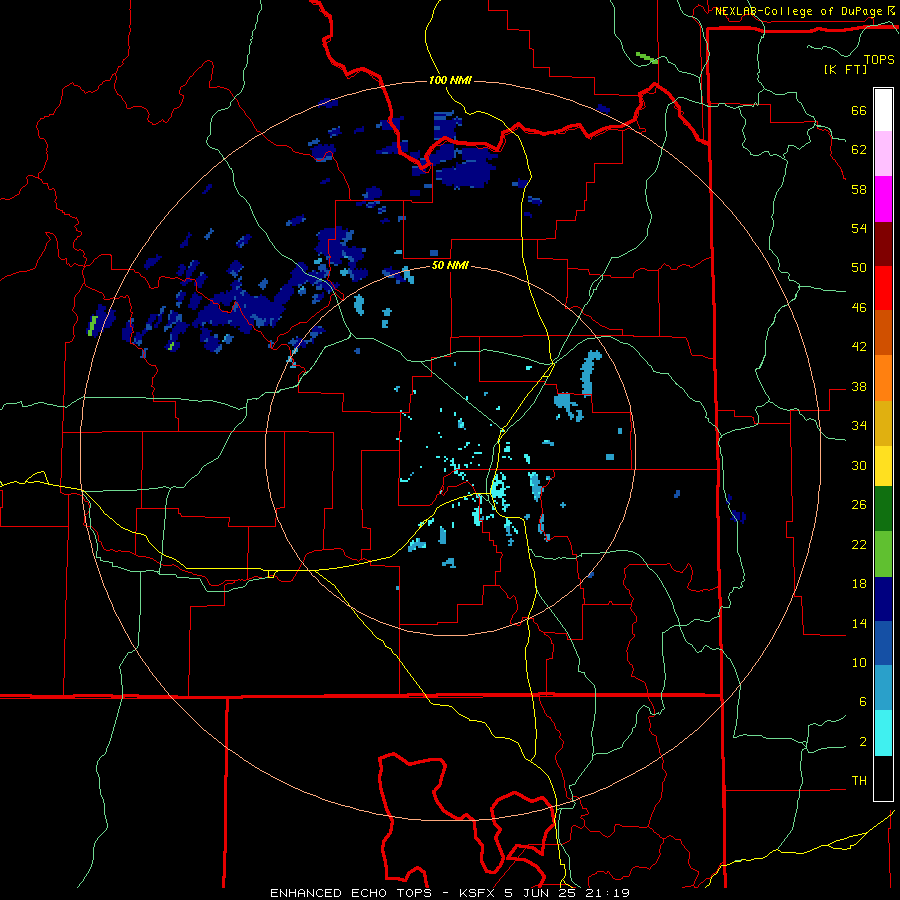Click the legend value 34
Viewport: 900px width, 900px height.
pyautogui.click(x=859, y=425)
